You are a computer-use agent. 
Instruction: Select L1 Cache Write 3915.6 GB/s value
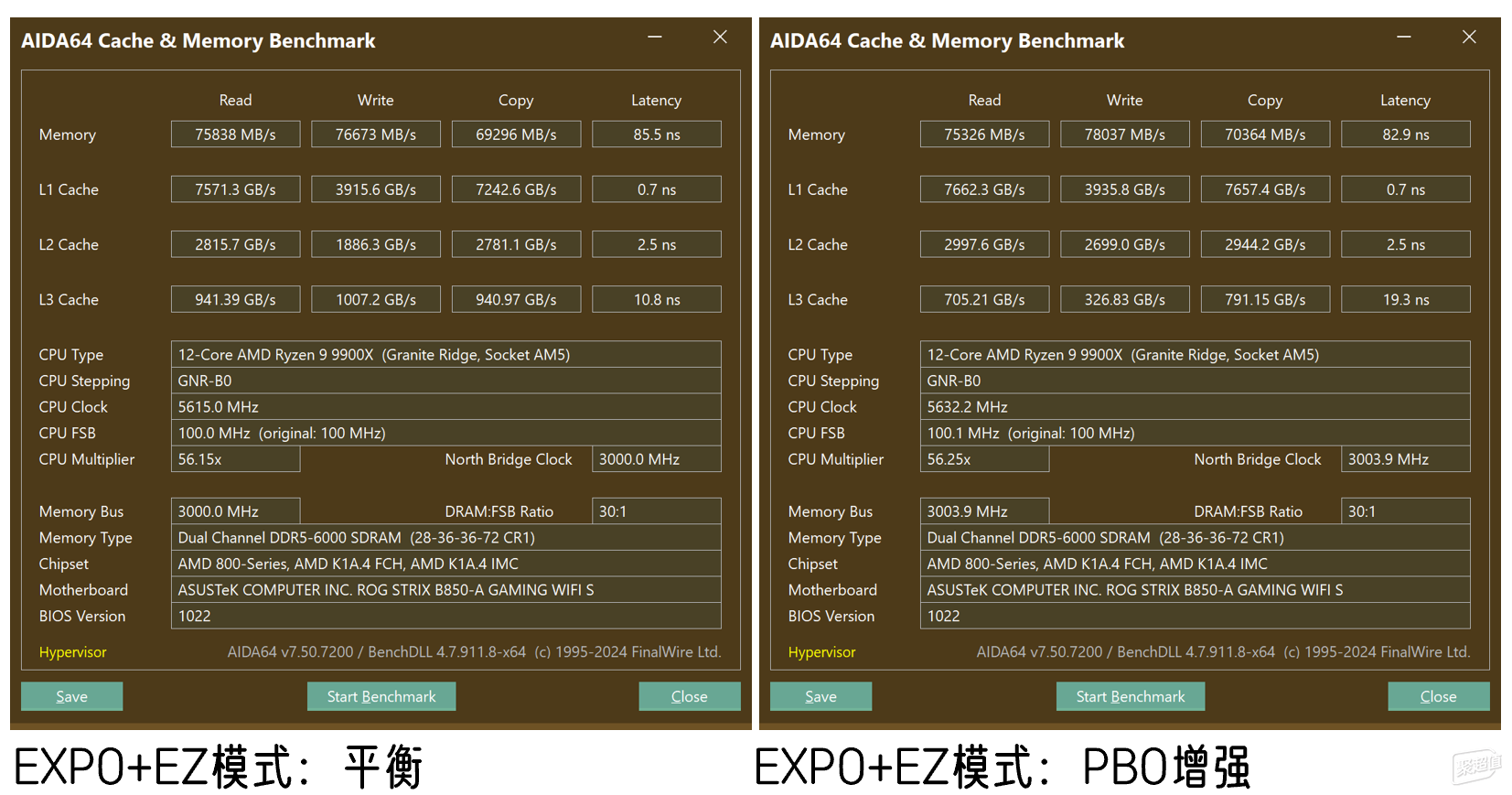click(375, 189)
